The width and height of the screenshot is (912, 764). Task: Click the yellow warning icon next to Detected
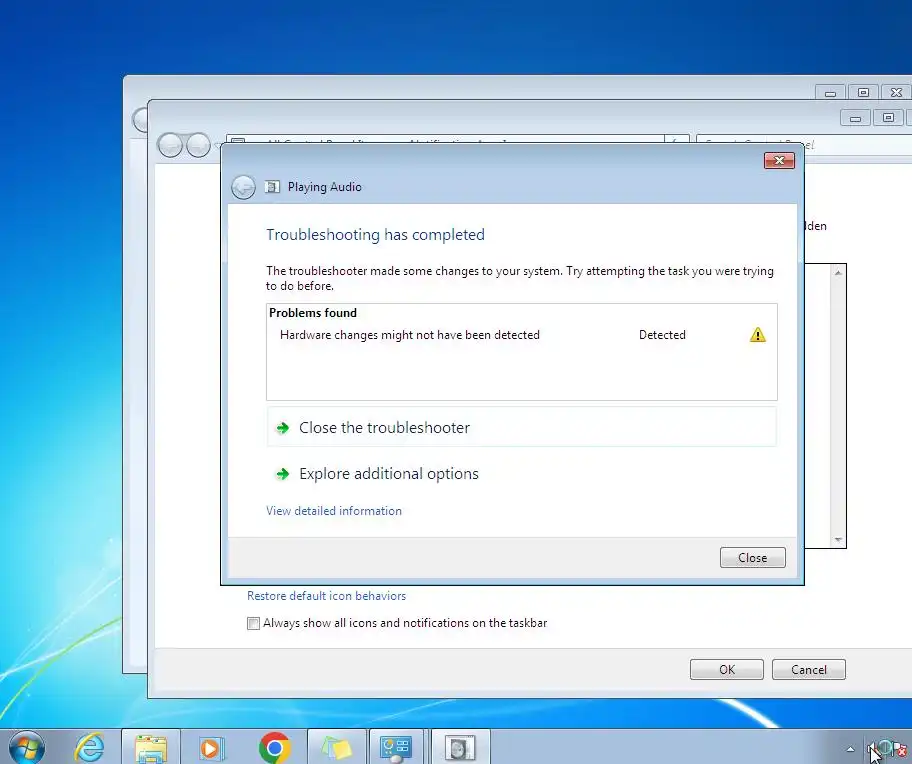[x=757, y=335]
